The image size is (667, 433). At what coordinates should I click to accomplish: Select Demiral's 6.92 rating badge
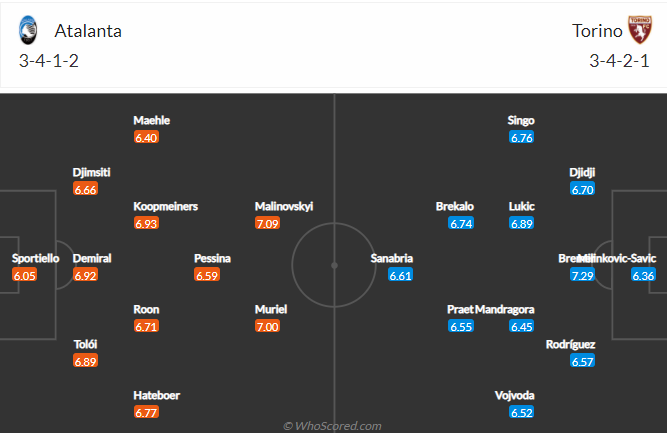click(86, 275)
